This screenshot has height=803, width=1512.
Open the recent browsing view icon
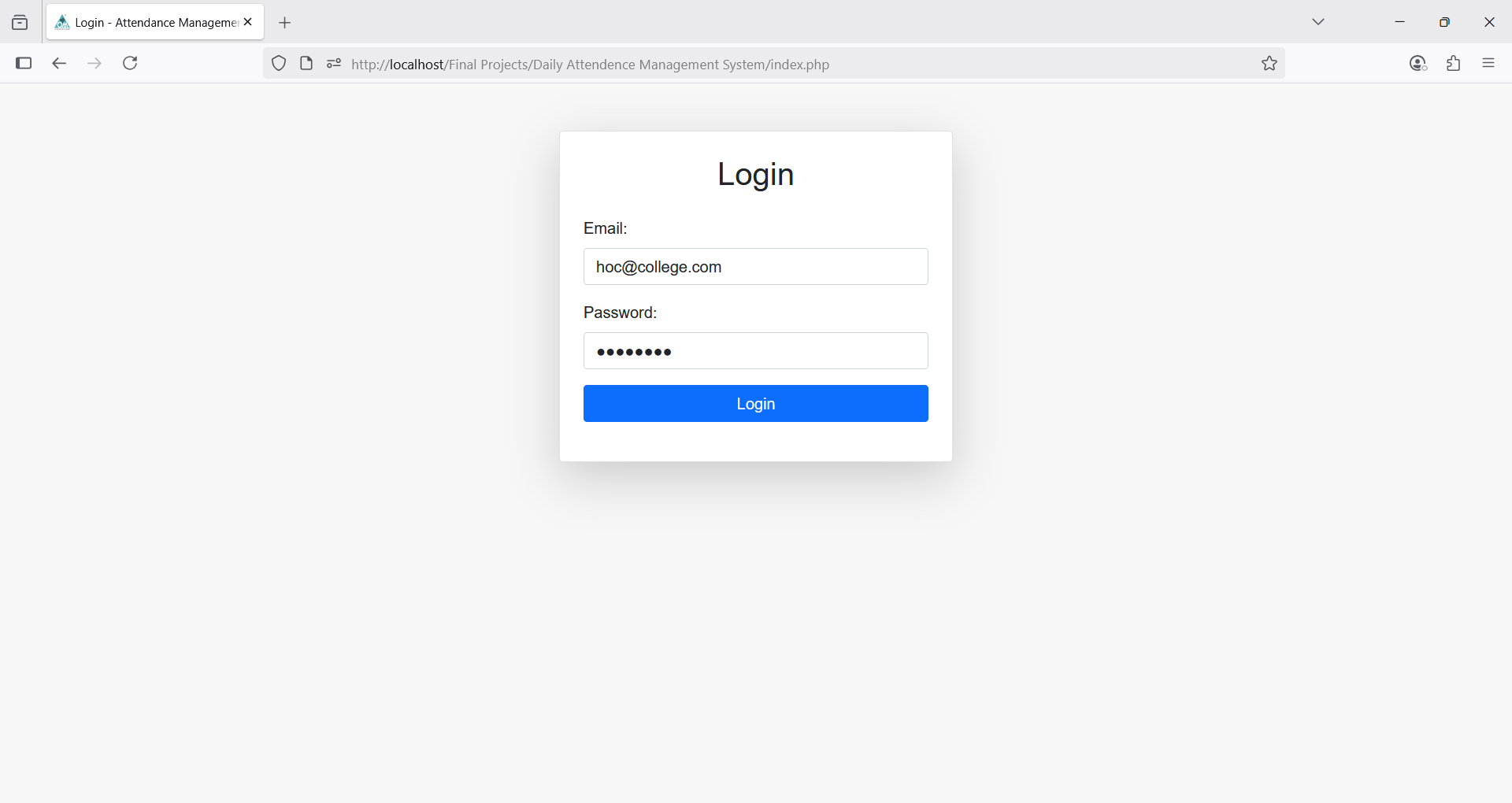click(x=20, y=23)
